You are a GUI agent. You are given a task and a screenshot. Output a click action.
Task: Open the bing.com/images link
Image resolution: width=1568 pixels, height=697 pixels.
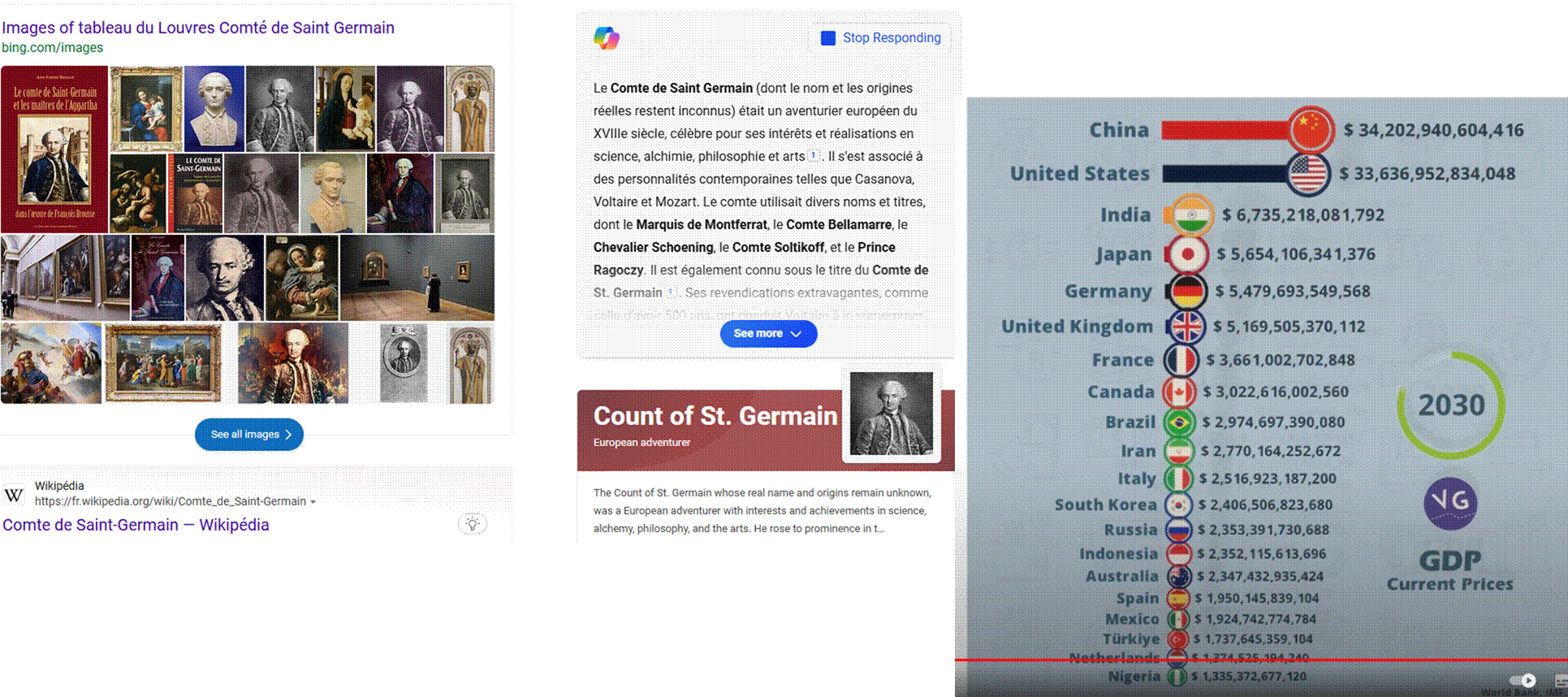tap(53, 48)
